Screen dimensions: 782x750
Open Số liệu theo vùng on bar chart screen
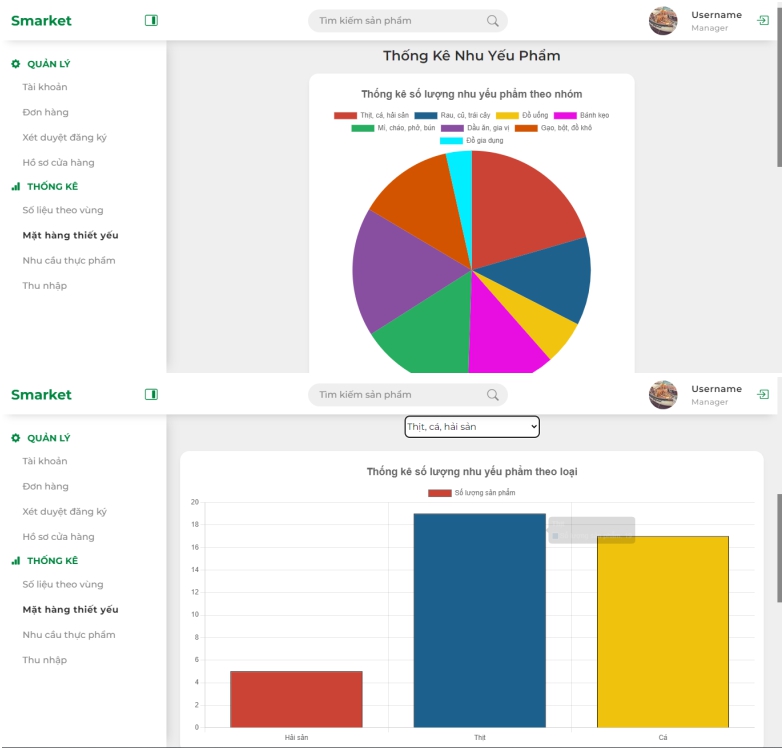click(x=63, y=584)
